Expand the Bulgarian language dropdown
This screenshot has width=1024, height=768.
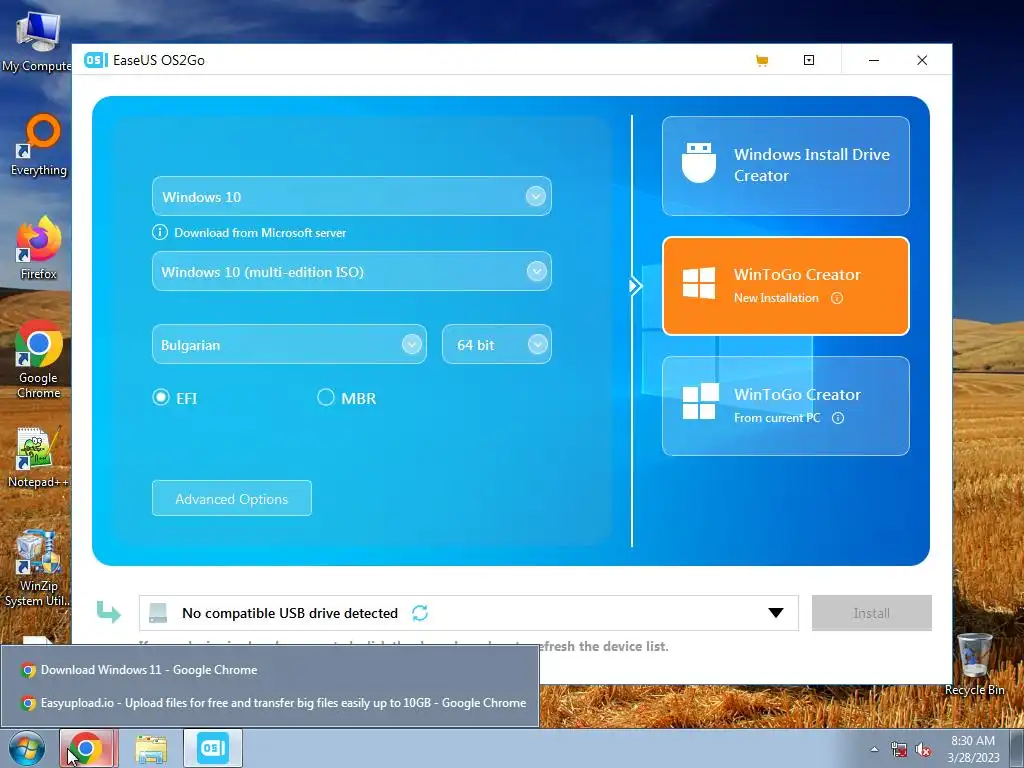tap(411, 344)
